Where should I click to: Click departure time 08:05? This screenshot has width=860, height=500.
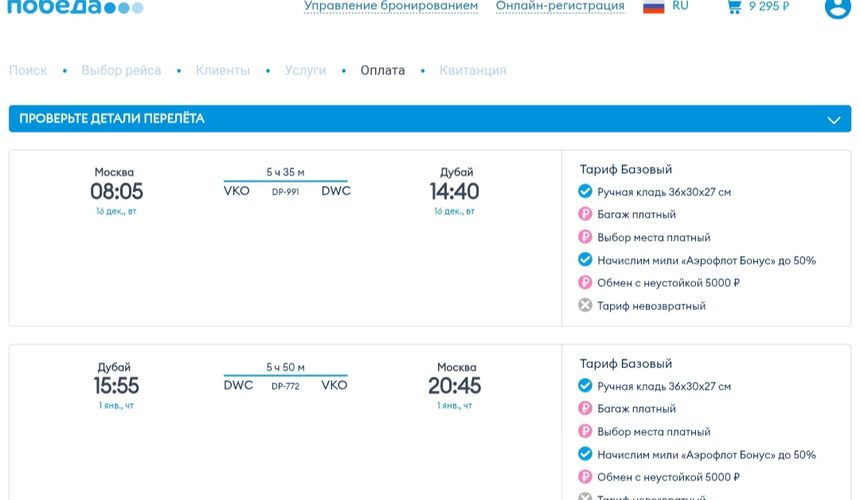coord(116,191)
